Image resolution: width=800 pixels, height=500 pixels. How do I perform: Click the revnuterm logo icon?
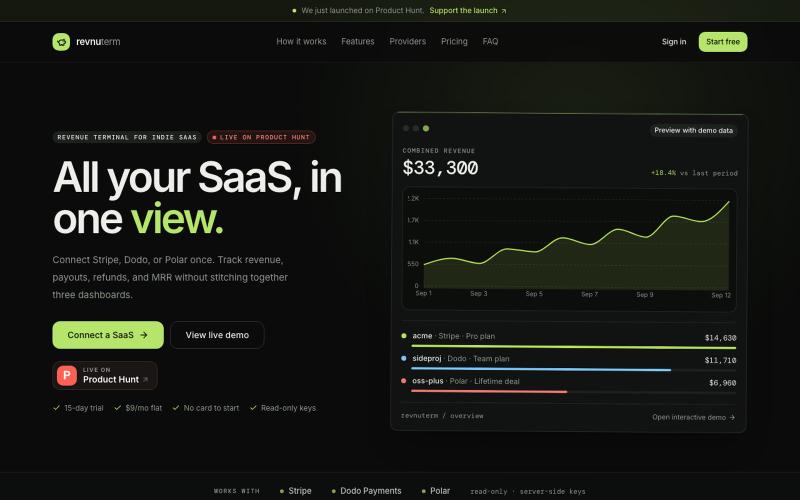click(61, 42)
